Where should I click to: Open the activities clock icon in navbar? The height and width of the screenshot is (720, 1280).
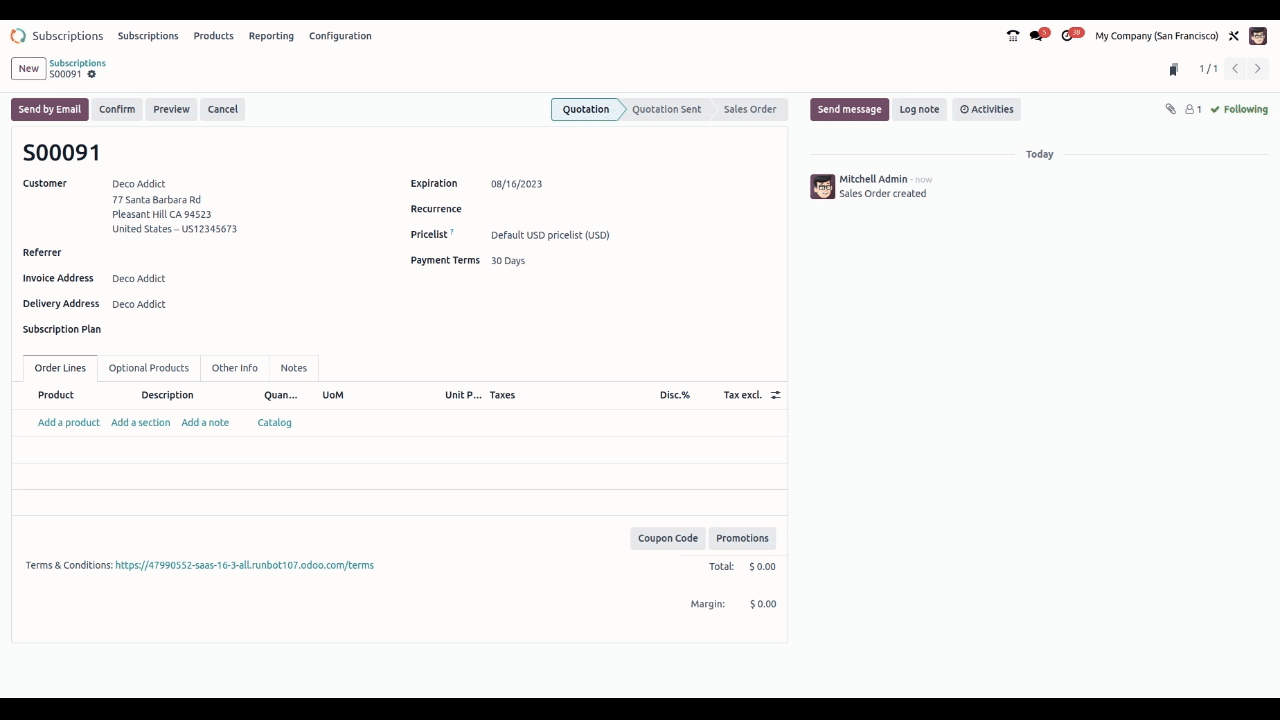coord(1067,36)
